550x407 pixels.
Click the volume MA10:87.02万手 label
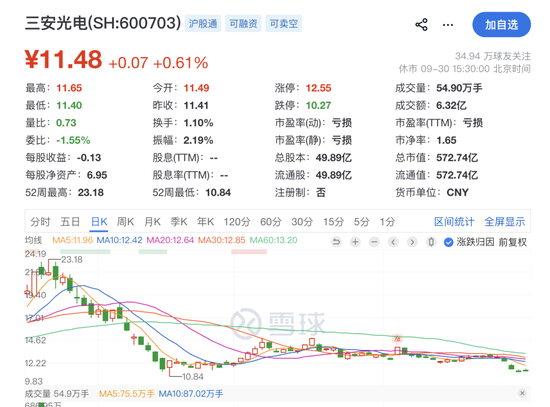[x=190, y=394]
